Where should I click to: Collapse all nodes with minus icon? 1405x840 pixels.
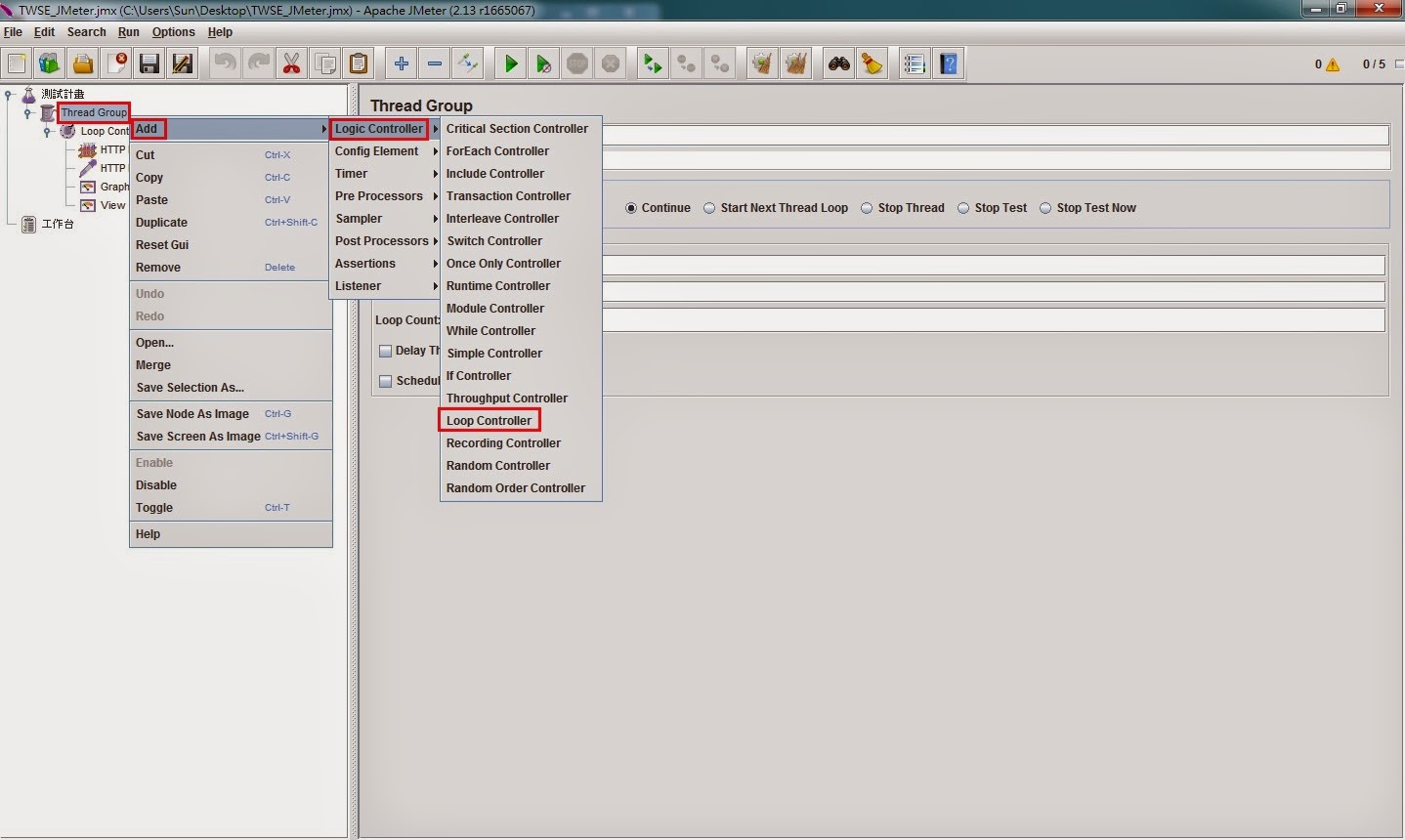point(435,64)
